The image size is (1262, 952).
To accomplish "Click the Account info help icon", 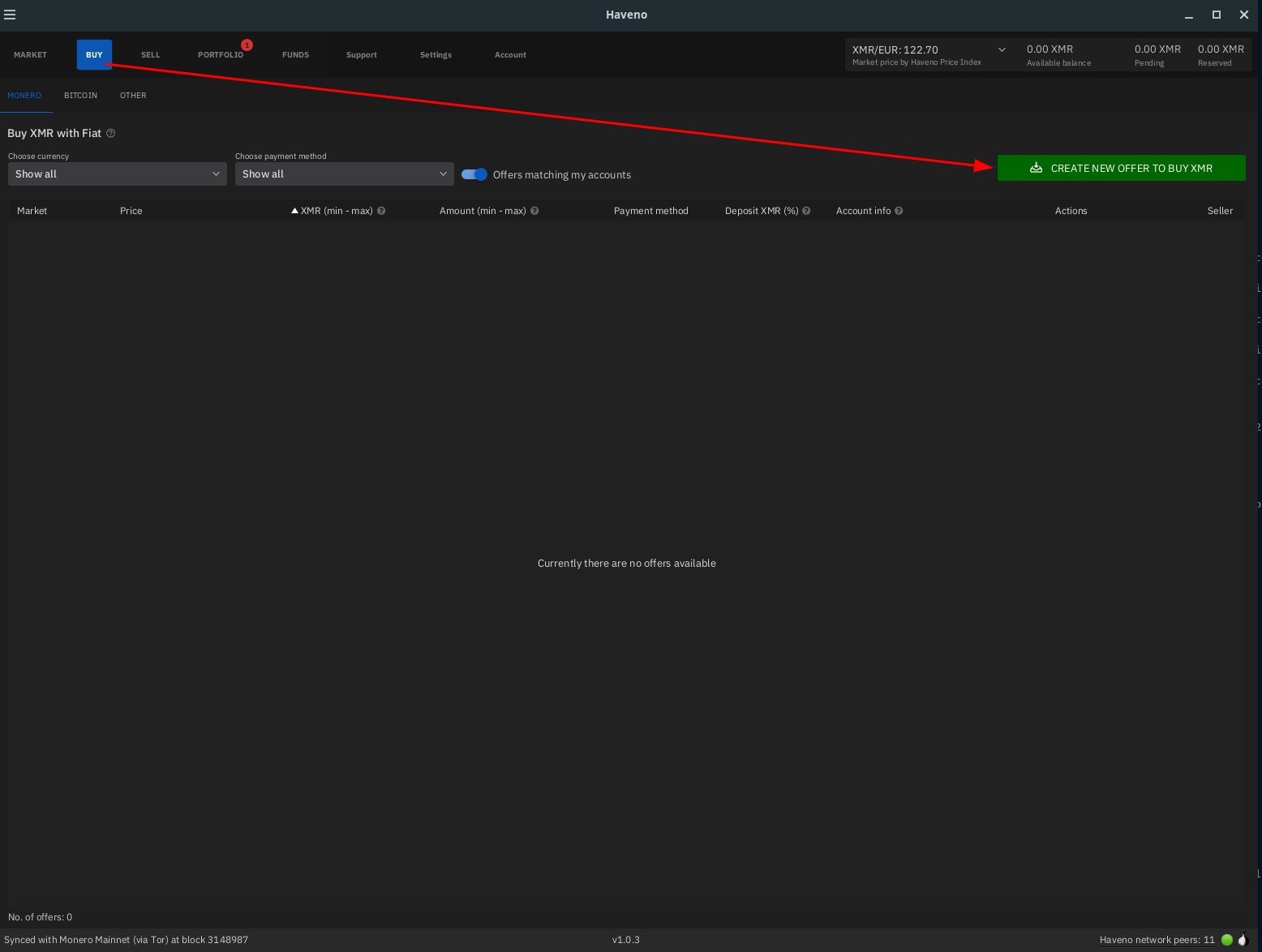I will pyautogui.click(x=899, y=211).
